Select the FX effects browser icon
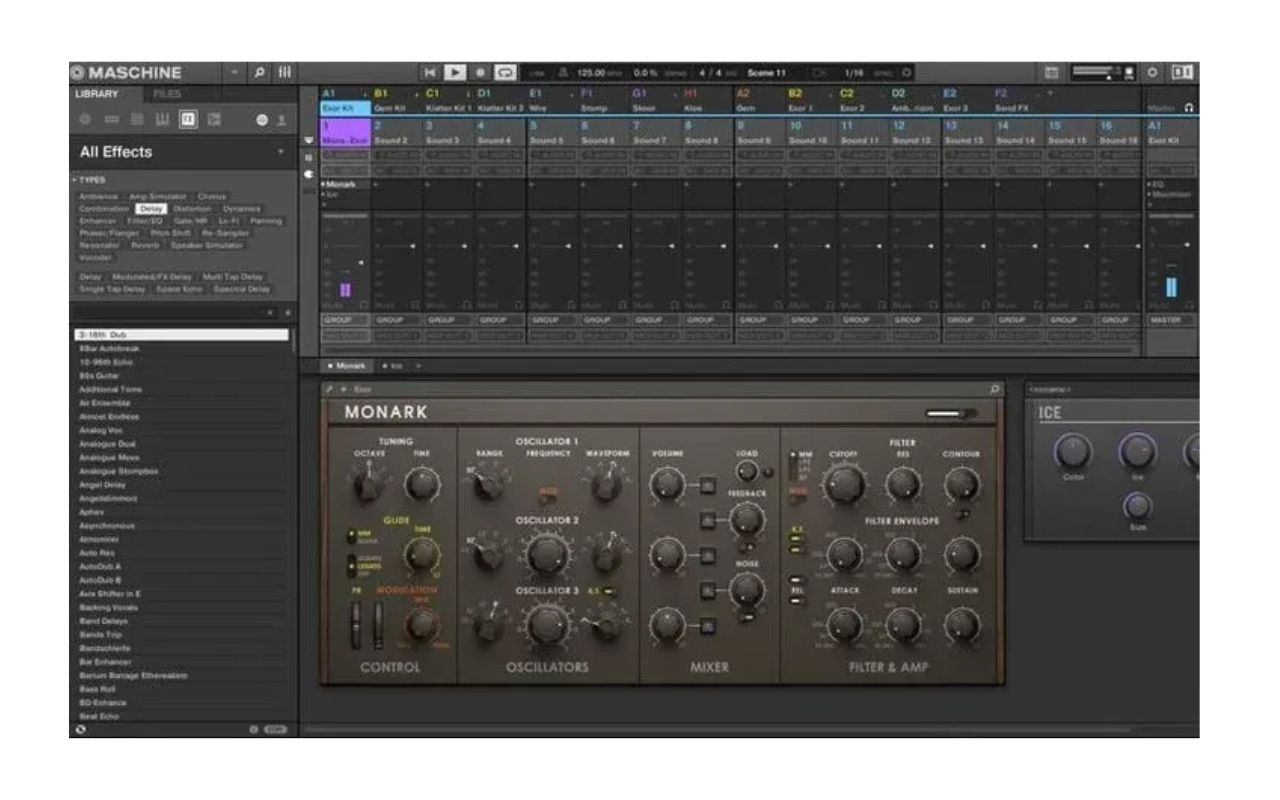Screen dimensions: 1280x800 tap(188, 119)
